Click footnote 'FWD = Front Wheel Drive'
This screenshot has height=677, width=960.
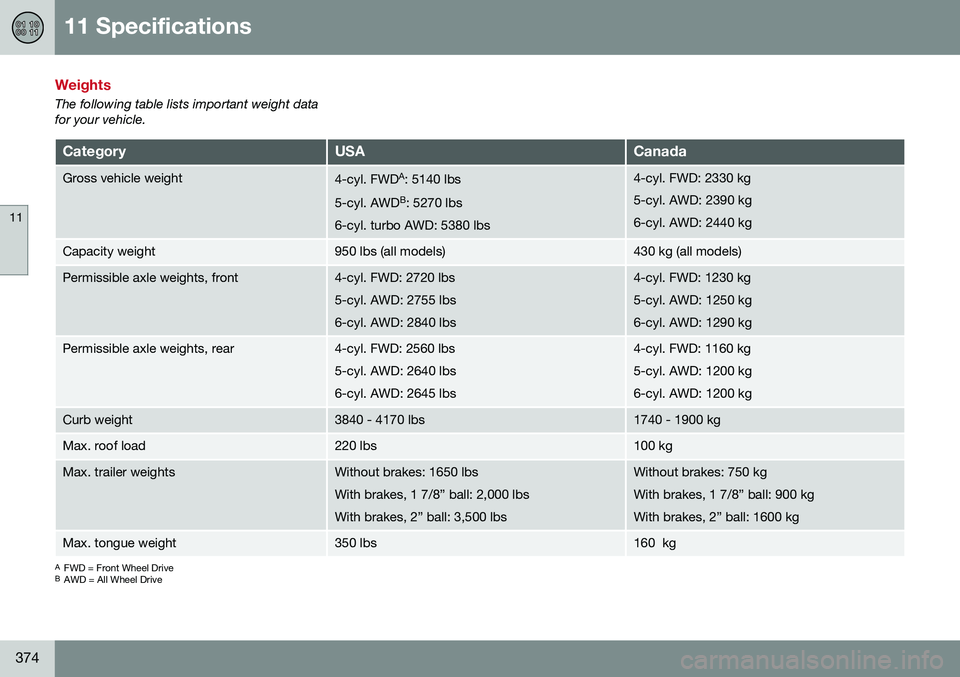coord(119,568)
